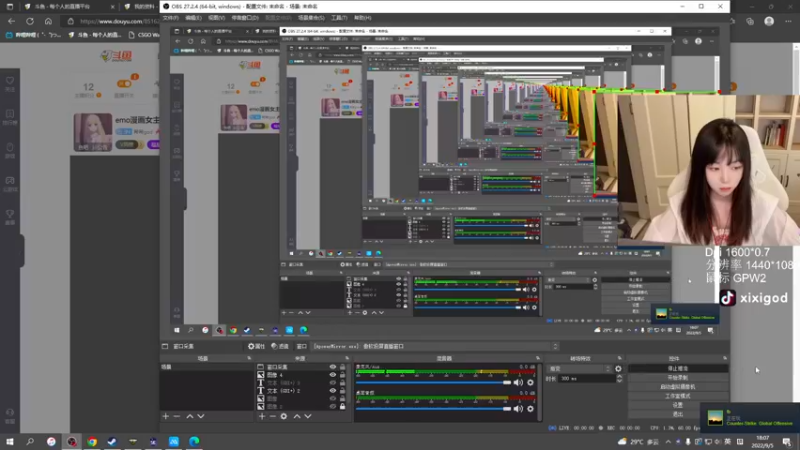Open Steam from the taskbar
The width and height of the screenshot is (800, 450).
point(112,442)
